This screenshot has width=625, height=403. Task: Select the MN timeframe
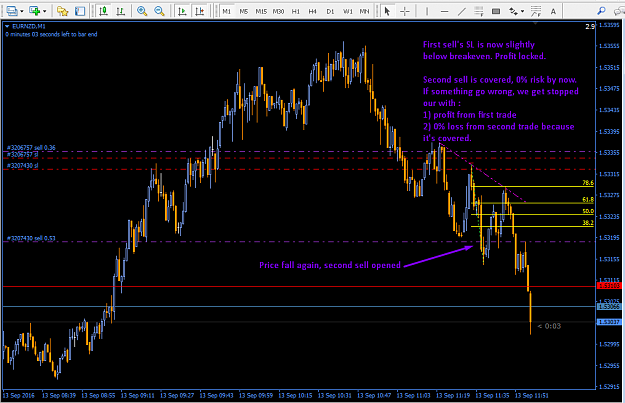364,12
